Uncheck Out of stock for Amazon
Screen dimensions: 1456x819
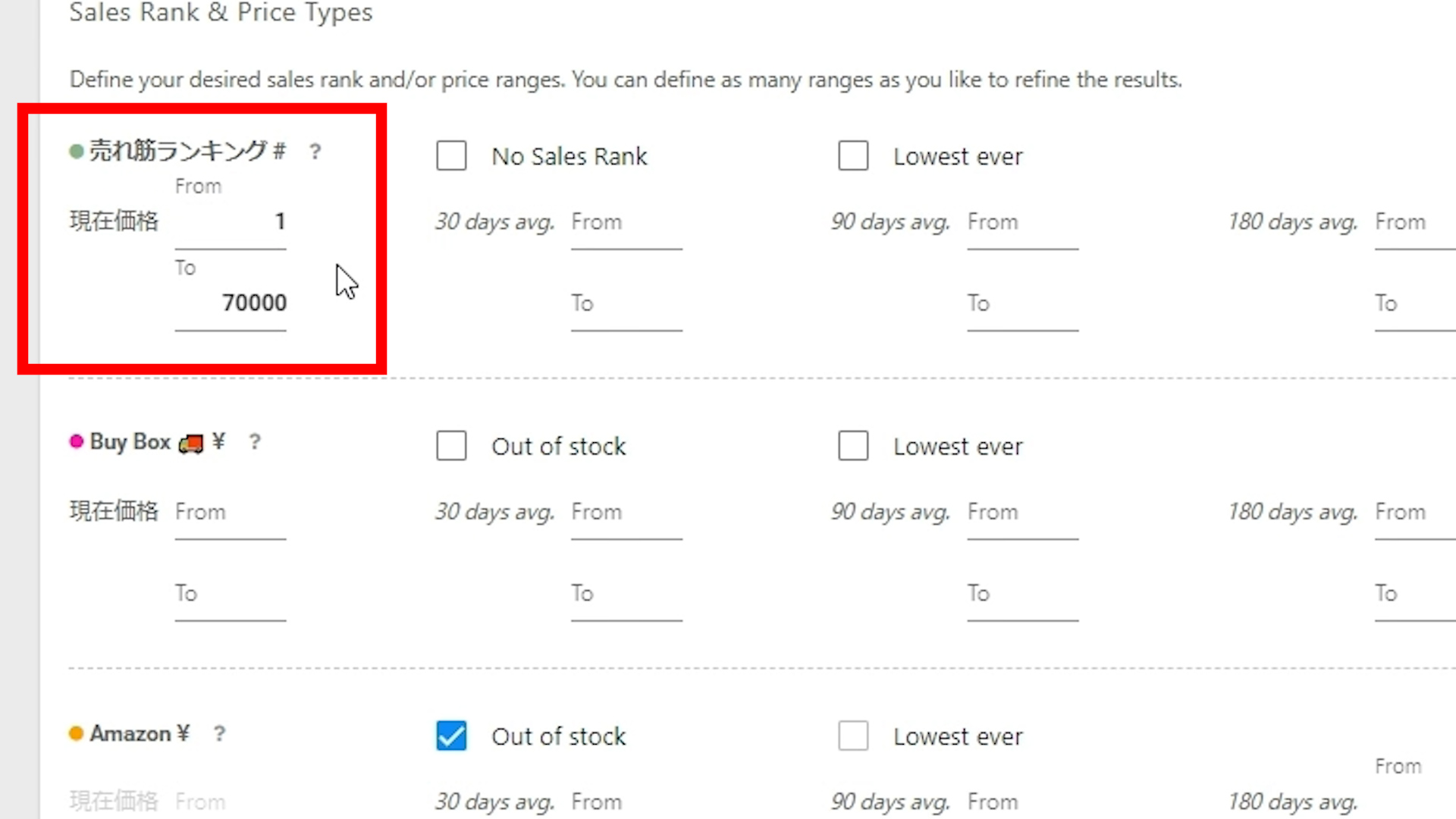pyautogui.click(x=451, y=736)
